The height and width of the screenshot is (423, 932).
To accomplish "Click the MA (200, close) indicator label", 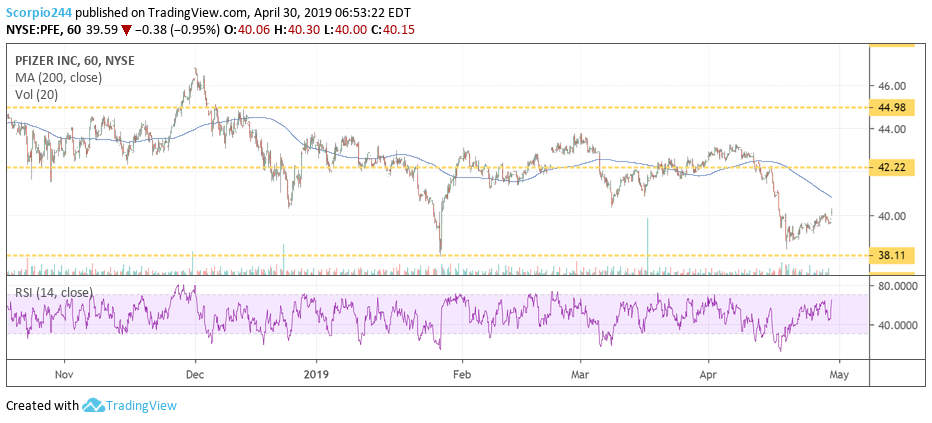I will tap(57, 77).
